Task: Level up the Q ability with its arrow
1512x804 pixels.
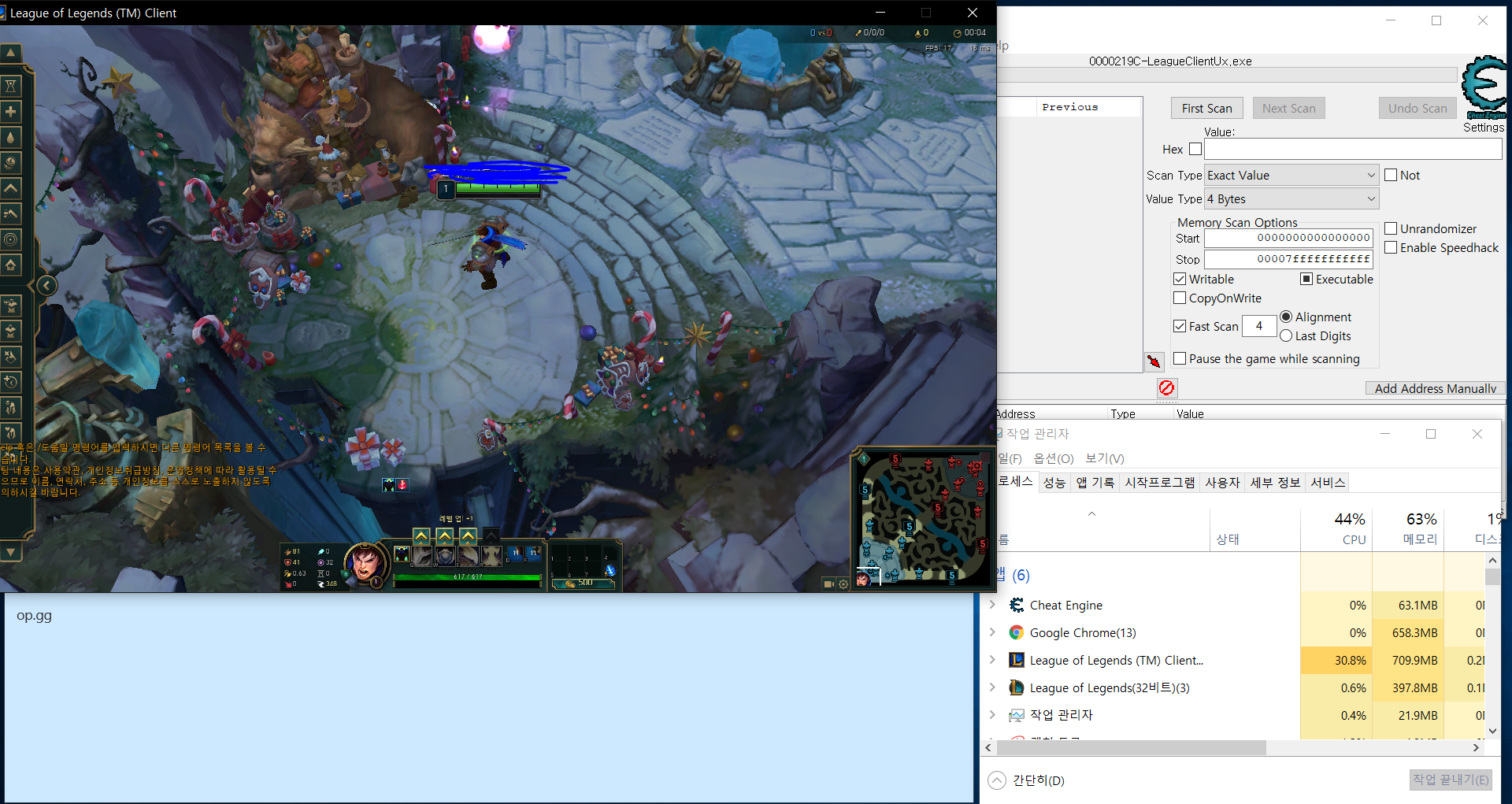Action: click(421, 536)
